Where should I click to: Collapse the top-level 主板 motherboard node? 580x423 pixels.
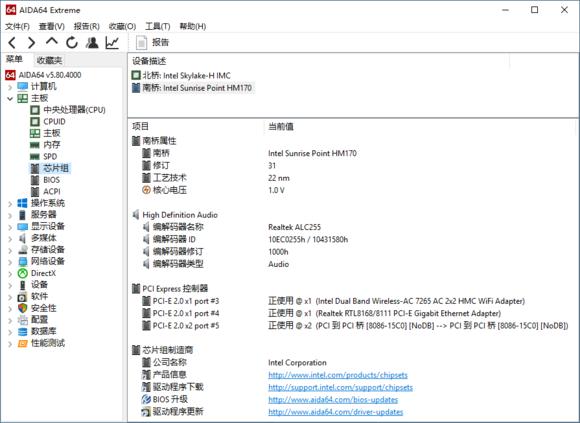click(10, 98)
